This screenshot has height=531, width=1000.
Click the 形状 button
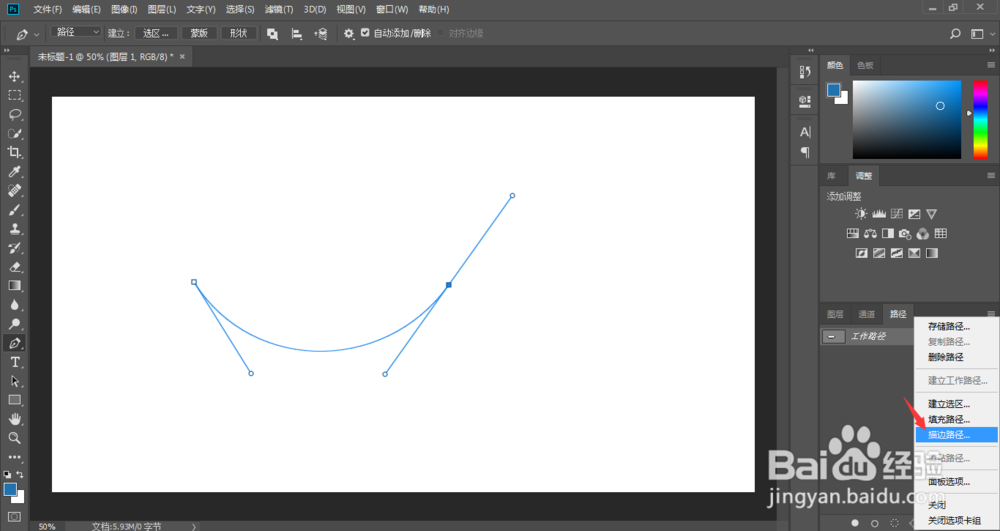tap(239, 33)
